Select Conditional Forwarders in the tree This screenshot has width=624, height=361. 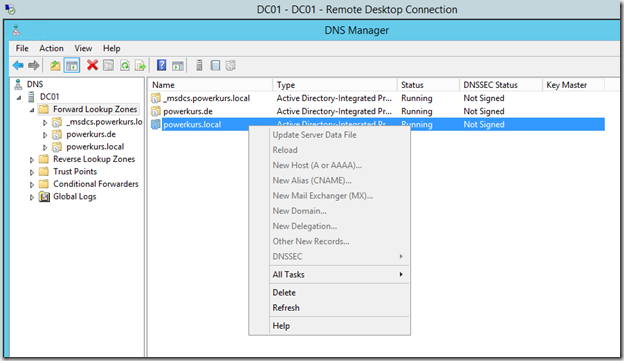point(96,184)
